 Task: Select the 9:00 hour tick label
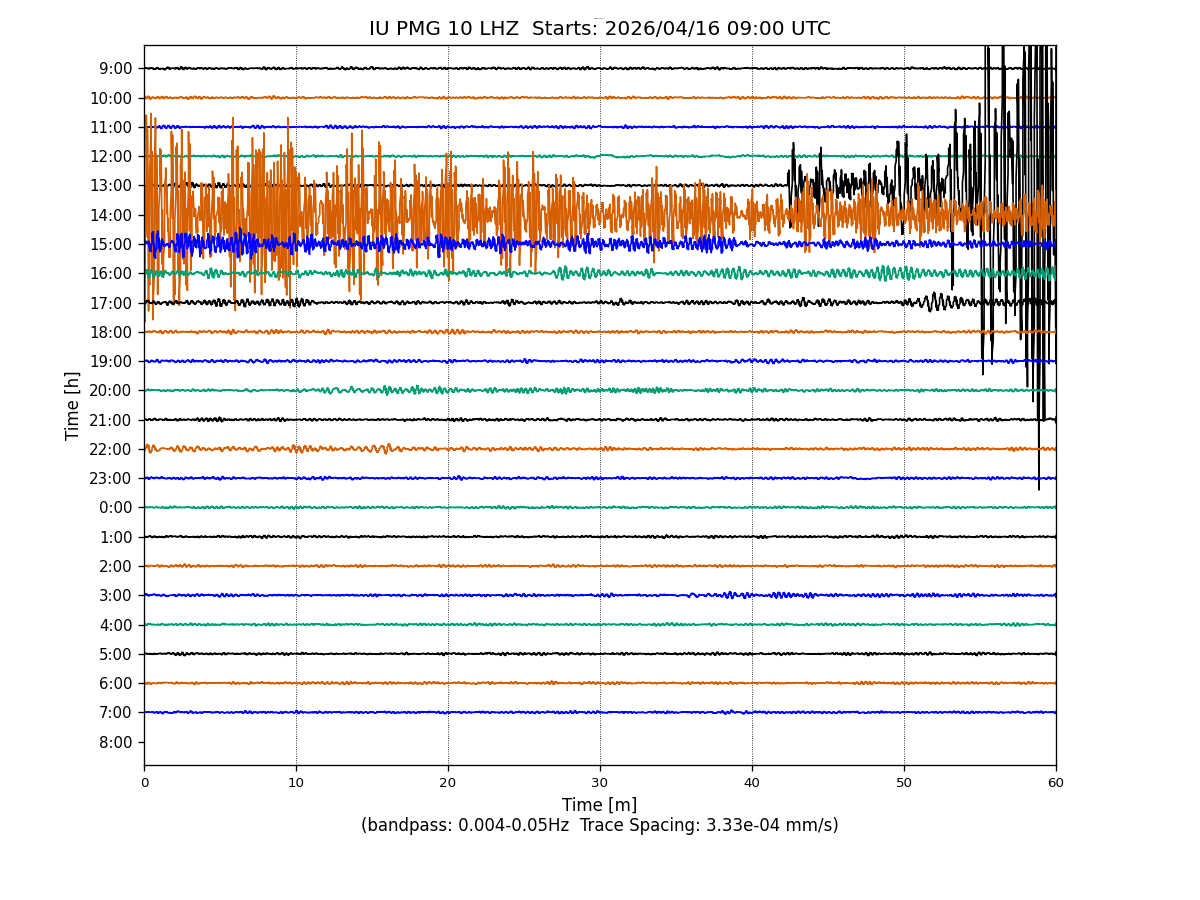point(115,69)
